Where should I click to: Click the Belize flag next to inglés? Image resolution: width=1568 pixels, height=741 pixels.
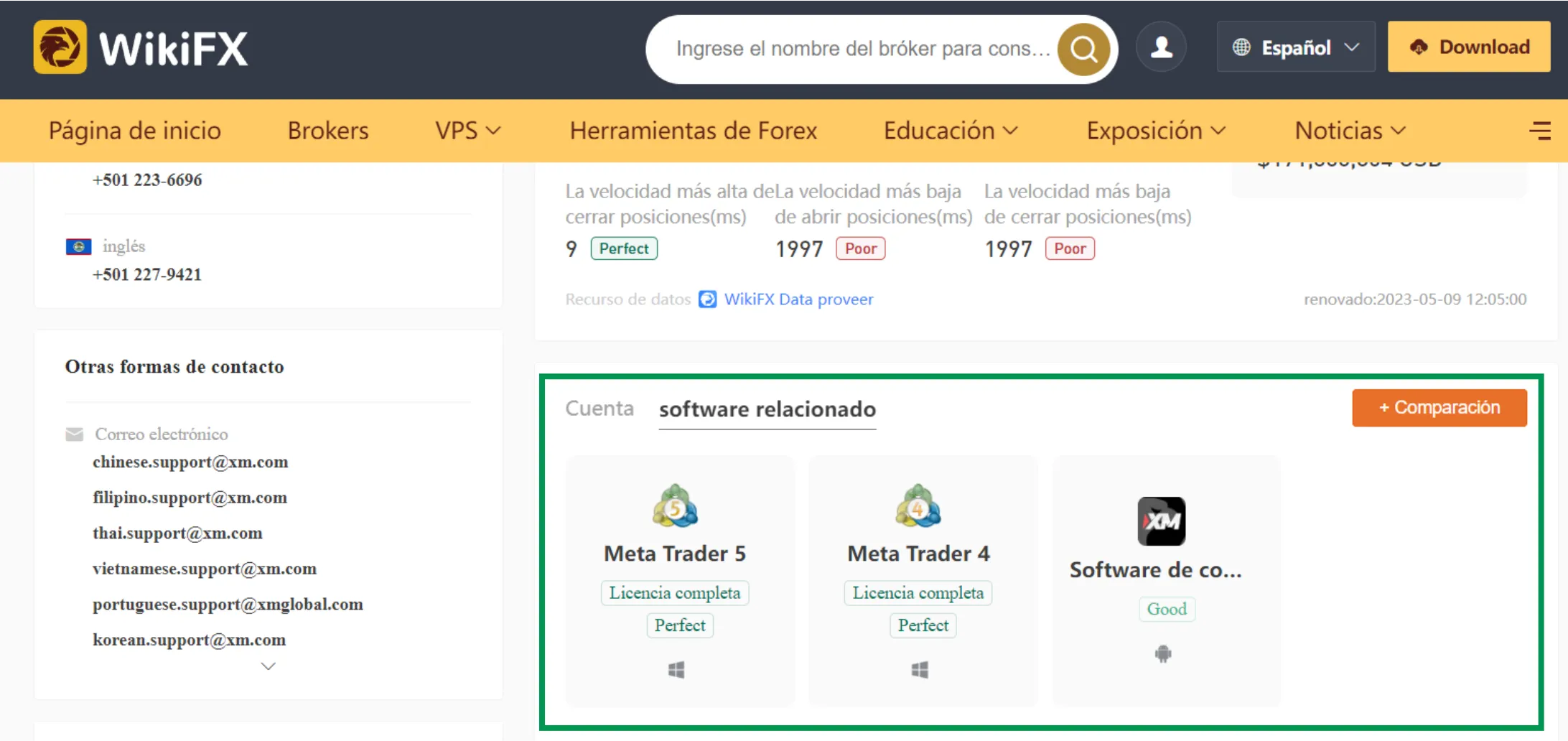pyautogui.click(x=78, y=247)
